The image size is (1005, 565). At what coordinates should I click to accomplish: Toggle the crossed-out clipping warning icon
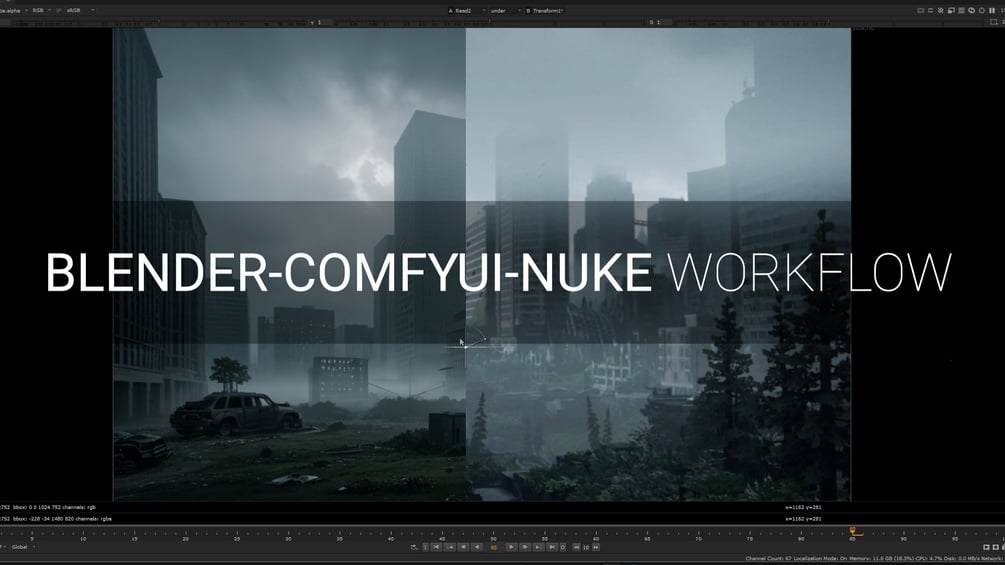click(940, 10)
